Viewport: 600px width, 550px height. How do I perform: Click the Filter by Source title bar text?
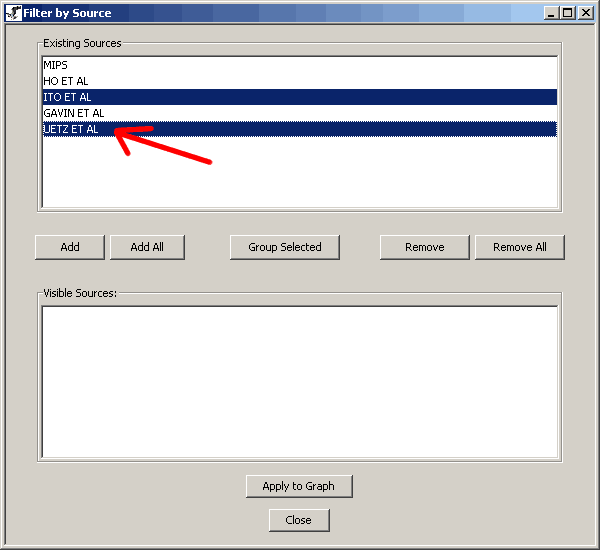pyautogui.click(x=68, y=13)
